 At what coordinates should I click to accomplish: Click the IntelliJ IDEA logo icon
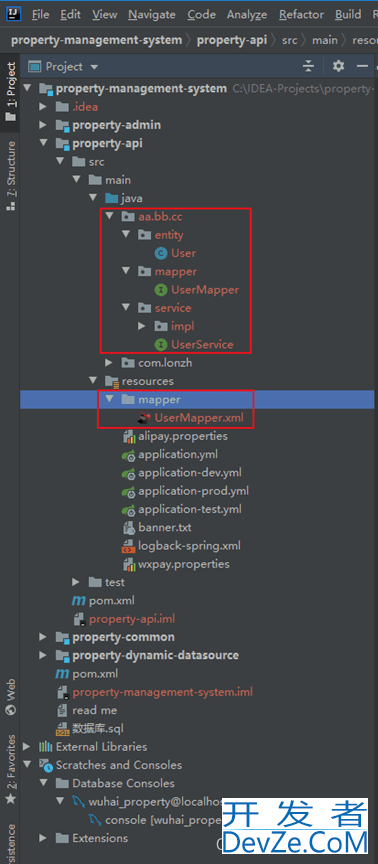[15, 14]
